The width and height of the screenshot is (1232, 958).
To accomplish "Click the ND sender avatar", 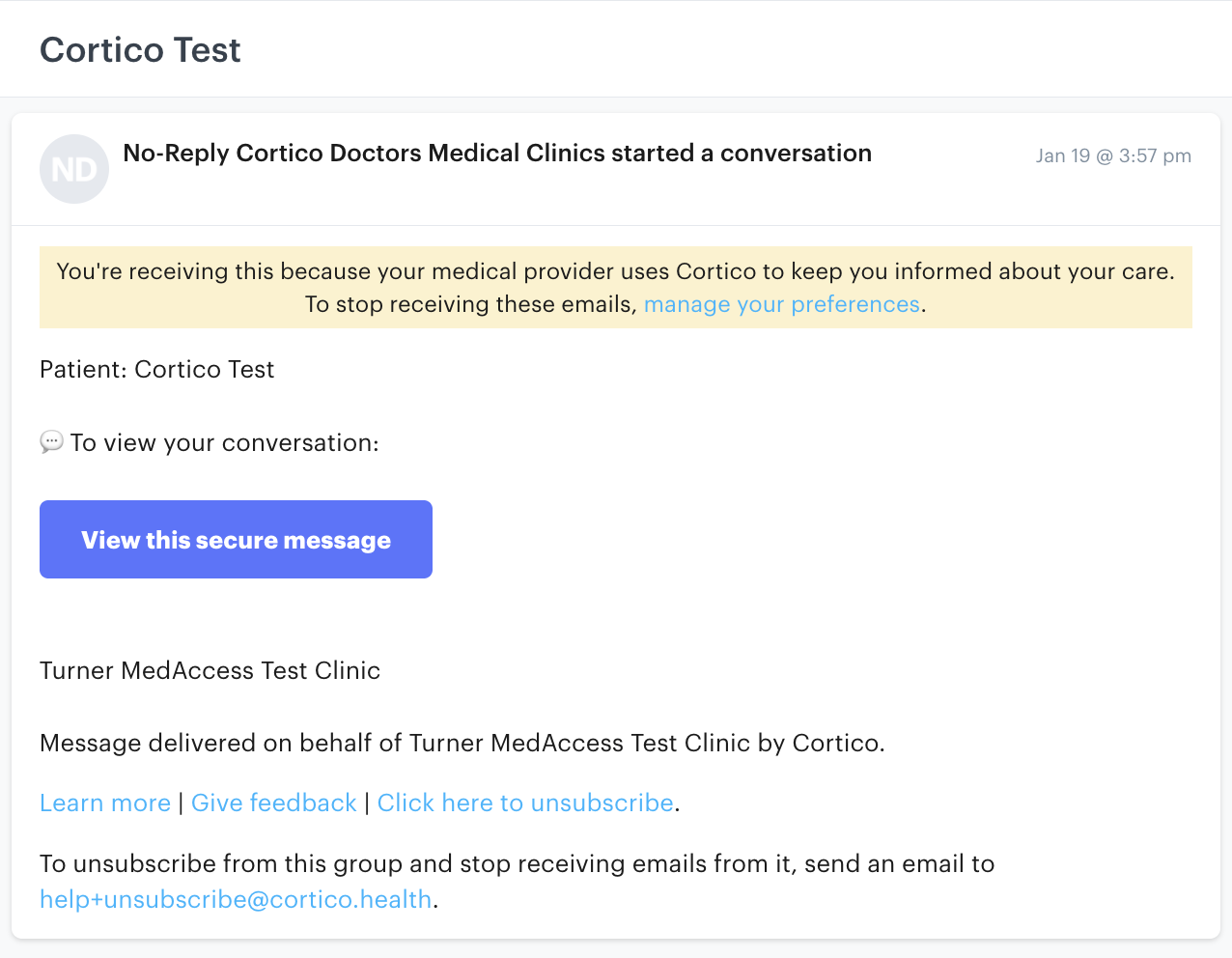I will pyautogui.click(x=74, y=169).
